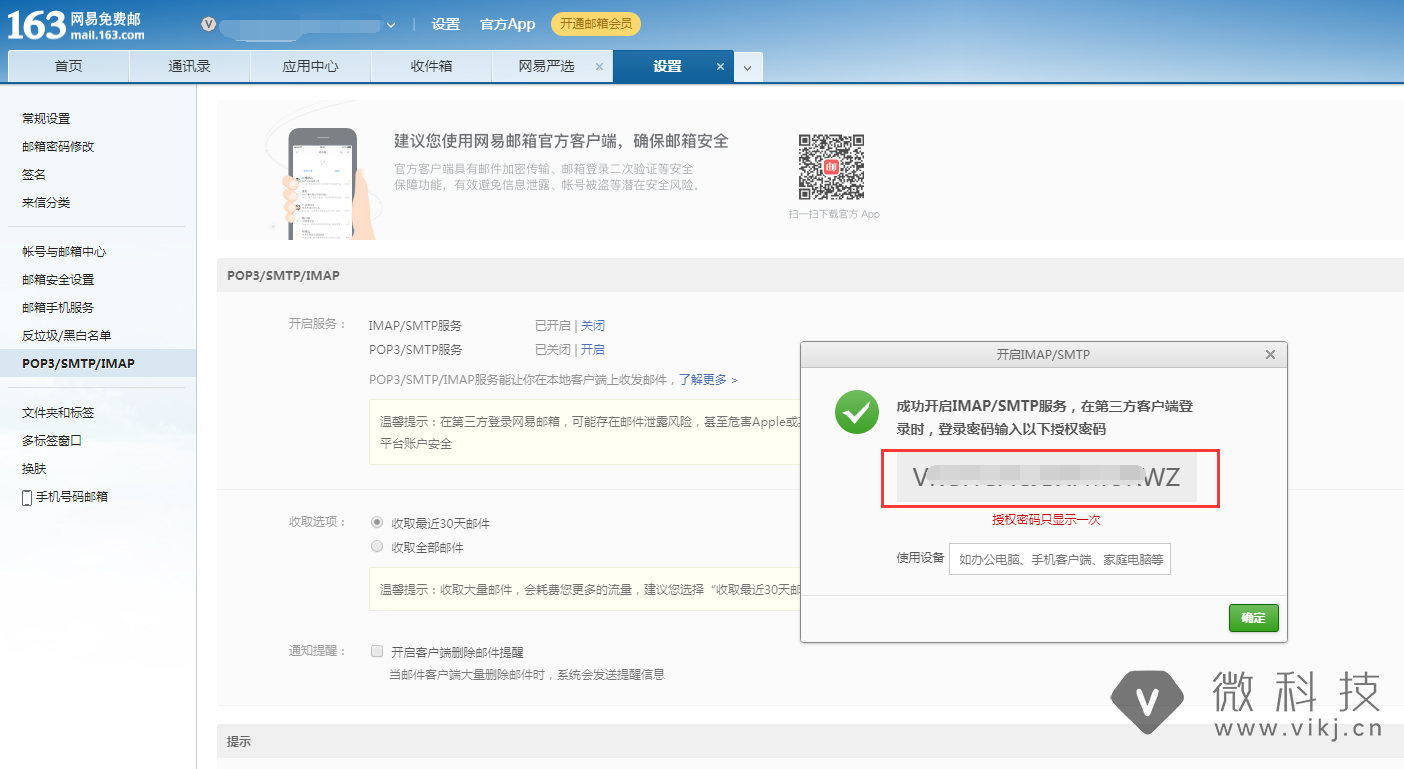This screenshot has width=1404, height=769.
Task: Click the 163 mail logo
Action: click(x=76, y=25)
